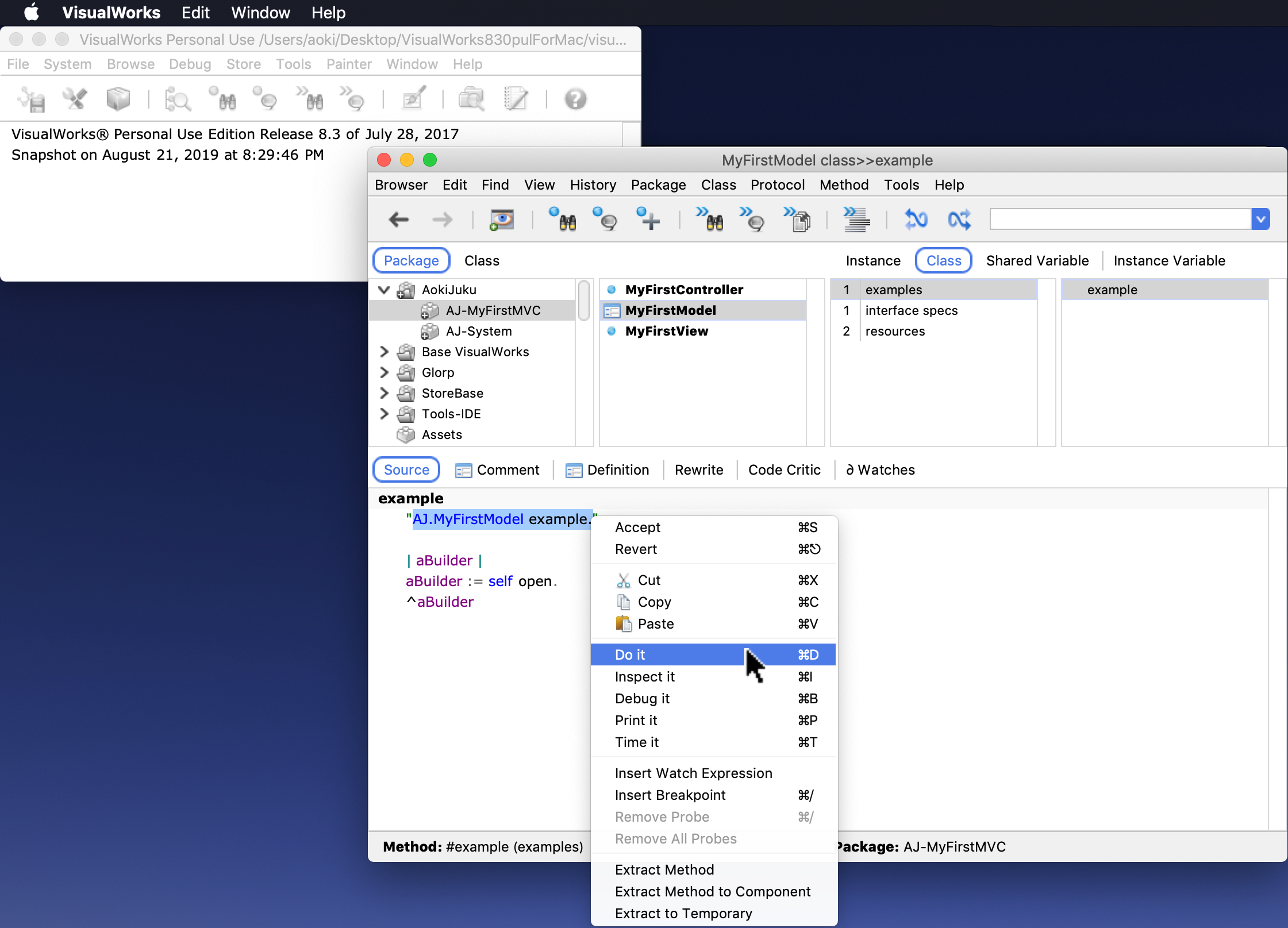This screenshot has height=928, width=1288.
Task: Open the Package menu
Action: tap(659, 185)
